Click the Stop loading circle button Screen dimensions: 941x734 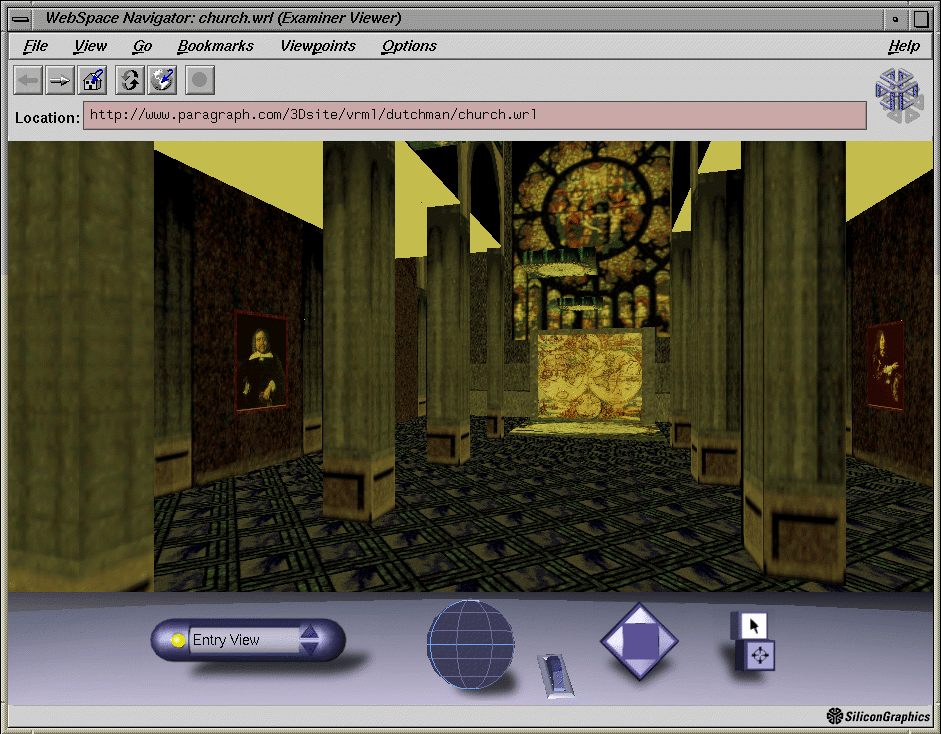pos(200,80)
